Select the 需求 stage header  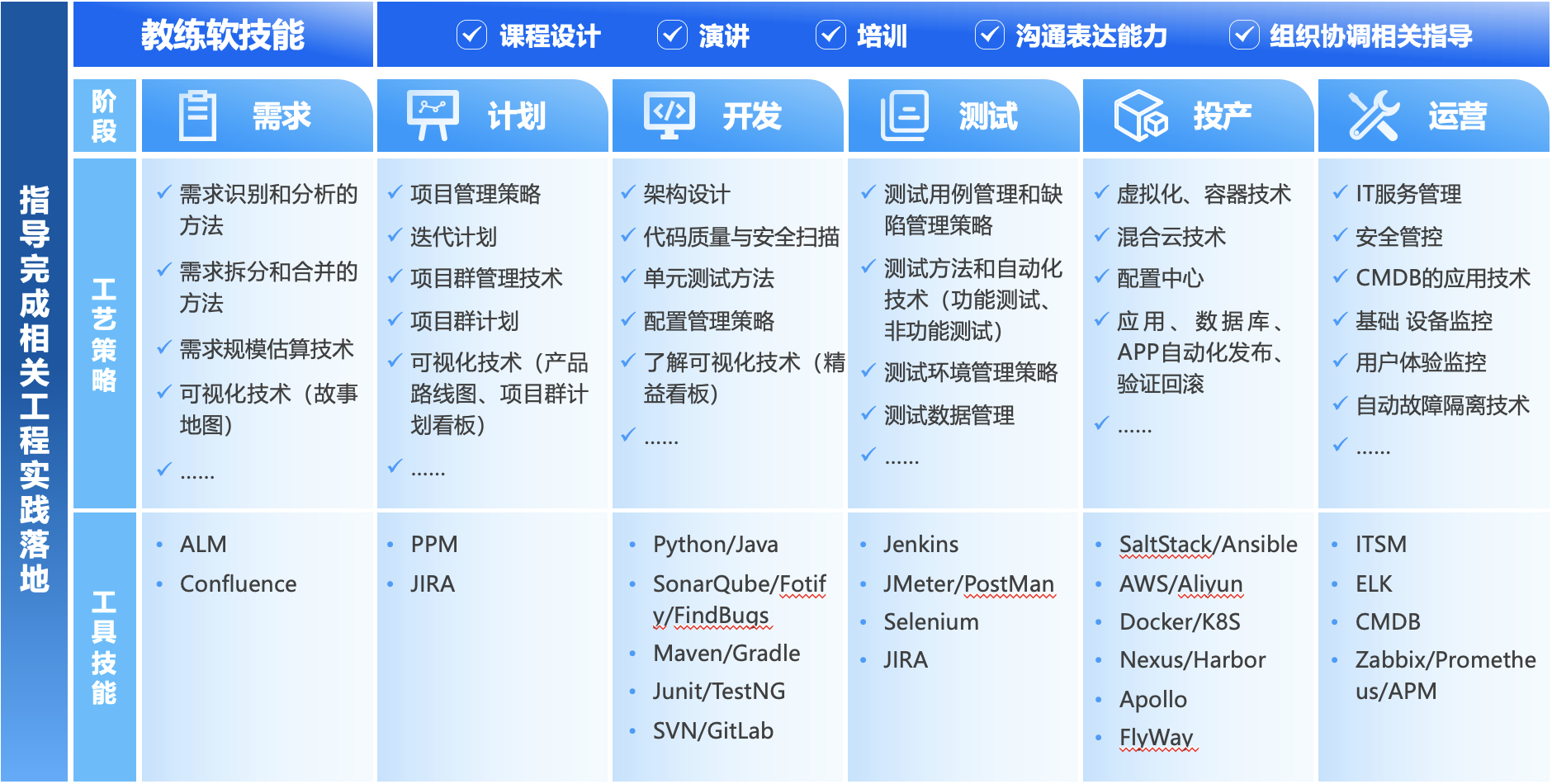tap(257, 116)
